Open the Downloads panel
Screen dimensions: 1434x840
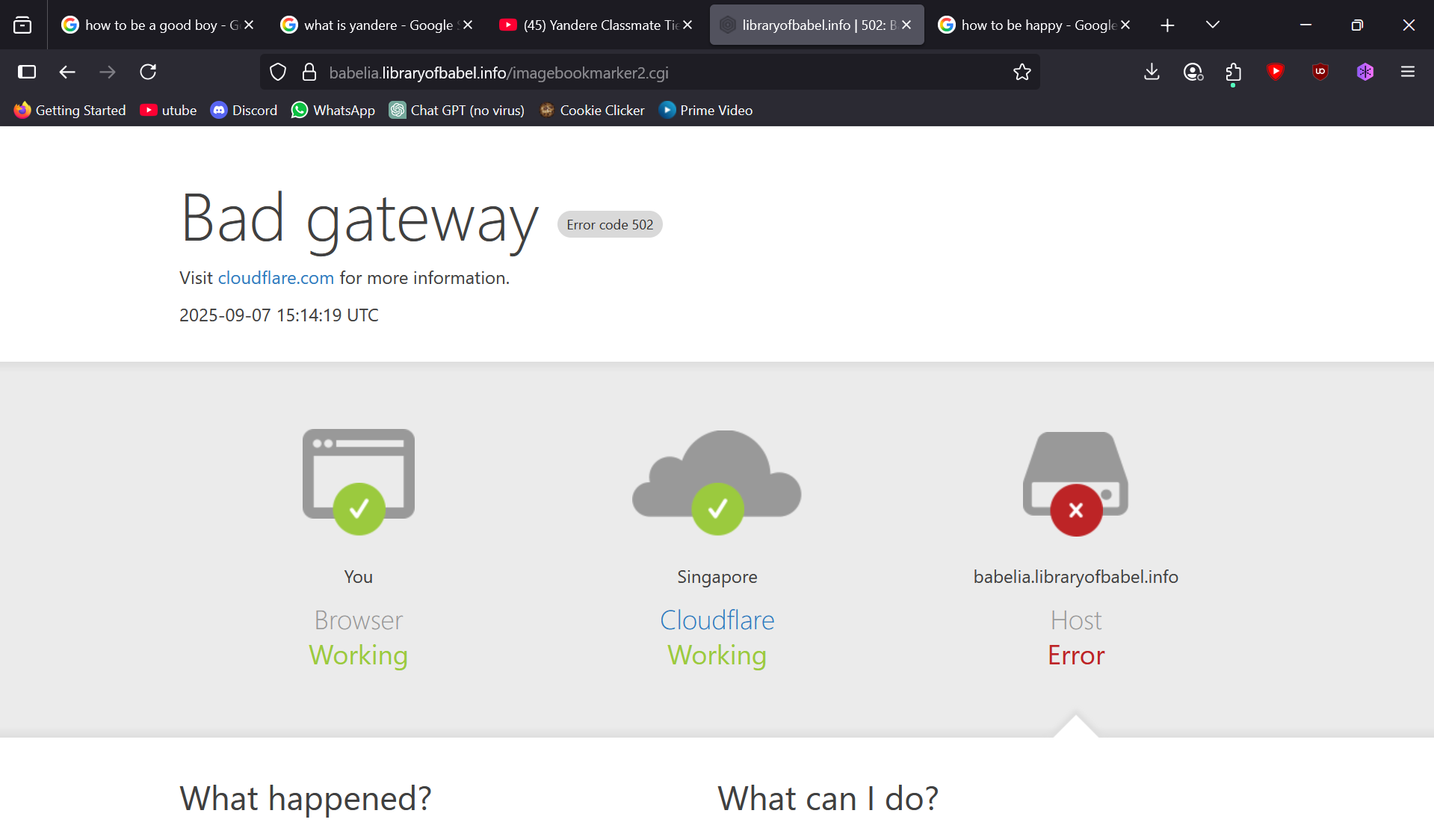[x=1152, y=72]
